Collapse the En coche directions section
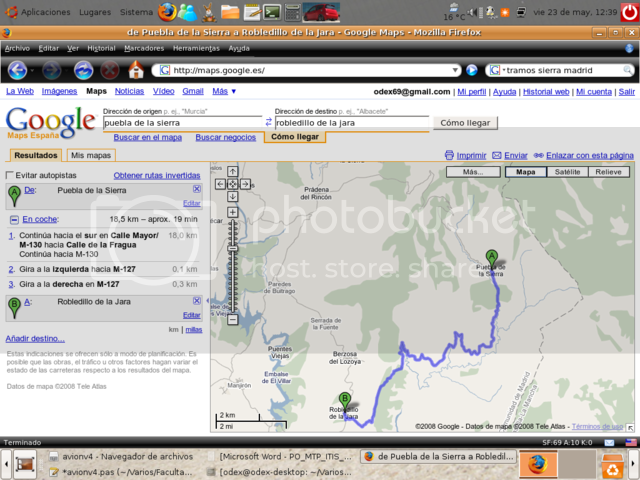Viewport: 640px width, 480px height. pos(13,218)
